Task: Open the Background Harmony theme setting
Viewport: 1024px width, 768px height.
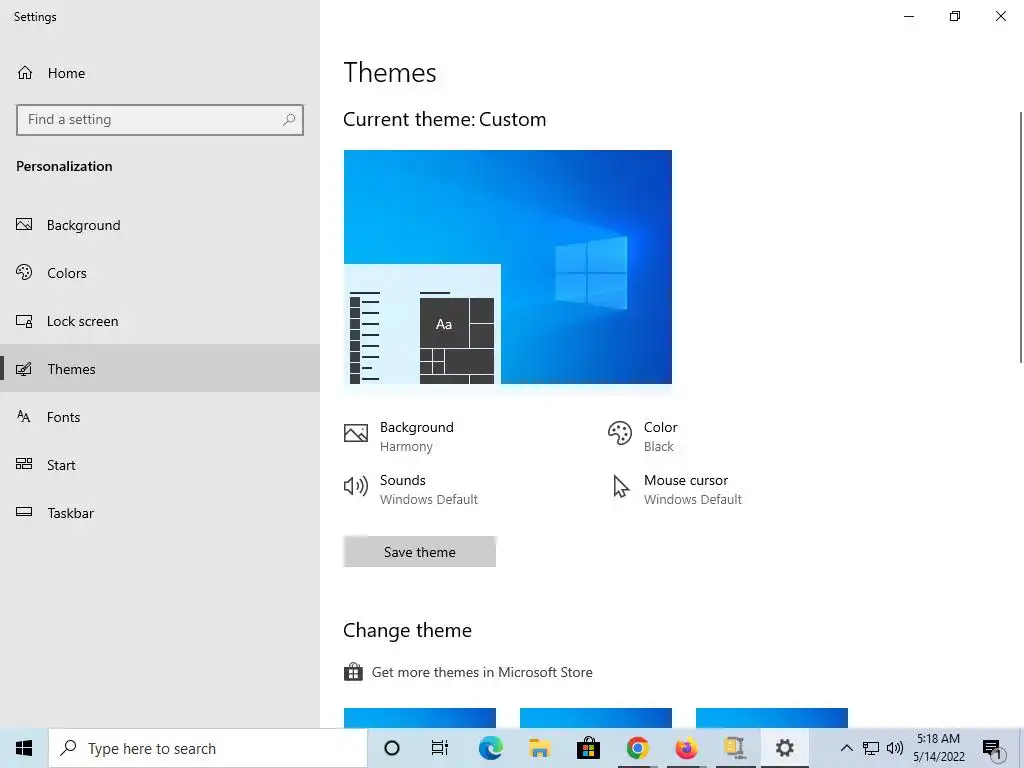Action: [399, 436]
